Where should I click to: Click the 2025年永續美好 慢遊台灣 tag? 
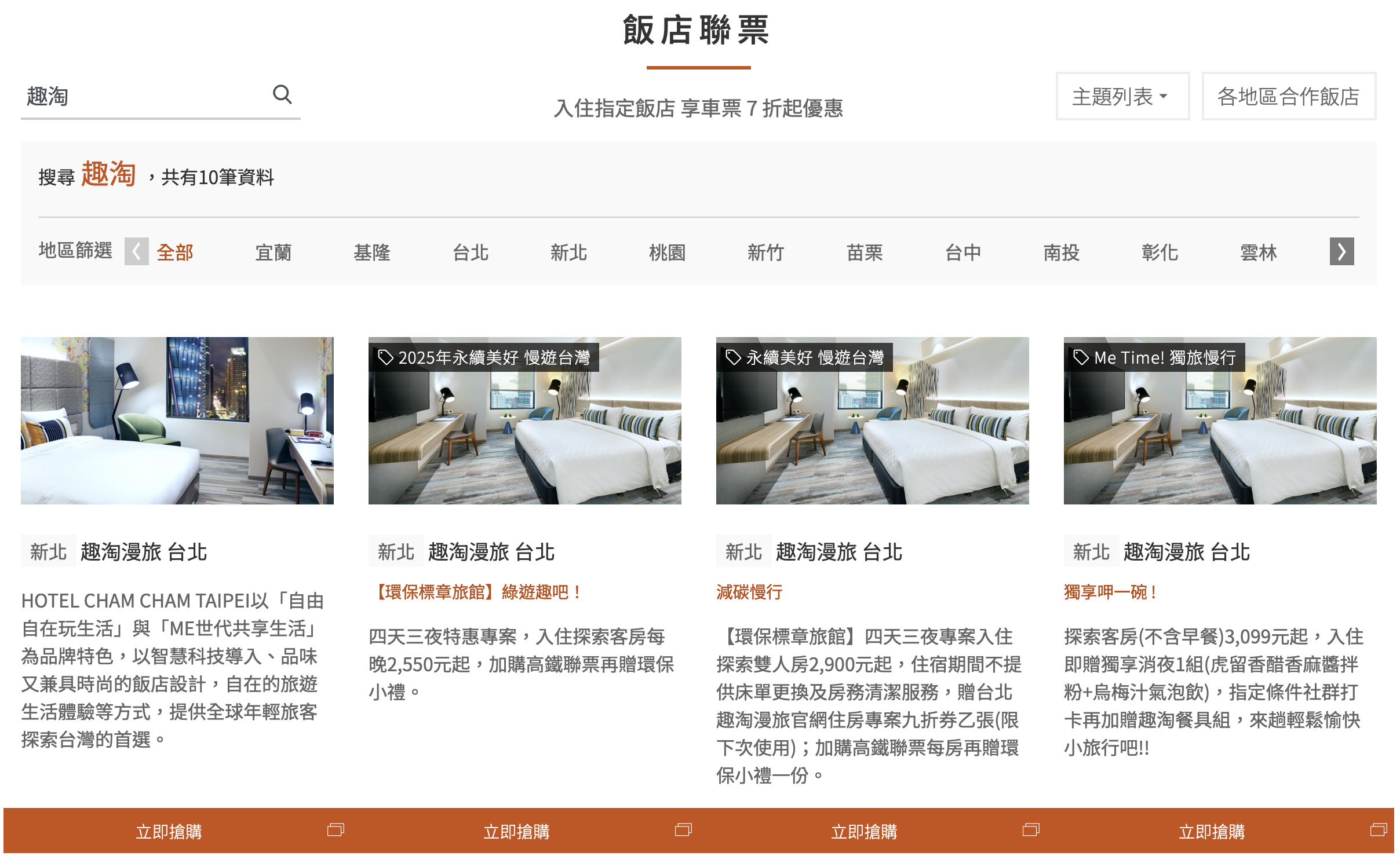coord(484,357)
